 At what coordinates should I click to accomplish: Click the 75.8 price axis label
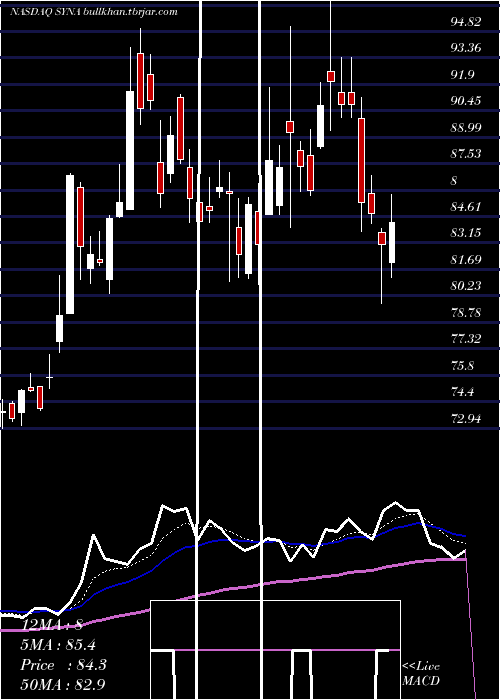(x=463, y=365)
